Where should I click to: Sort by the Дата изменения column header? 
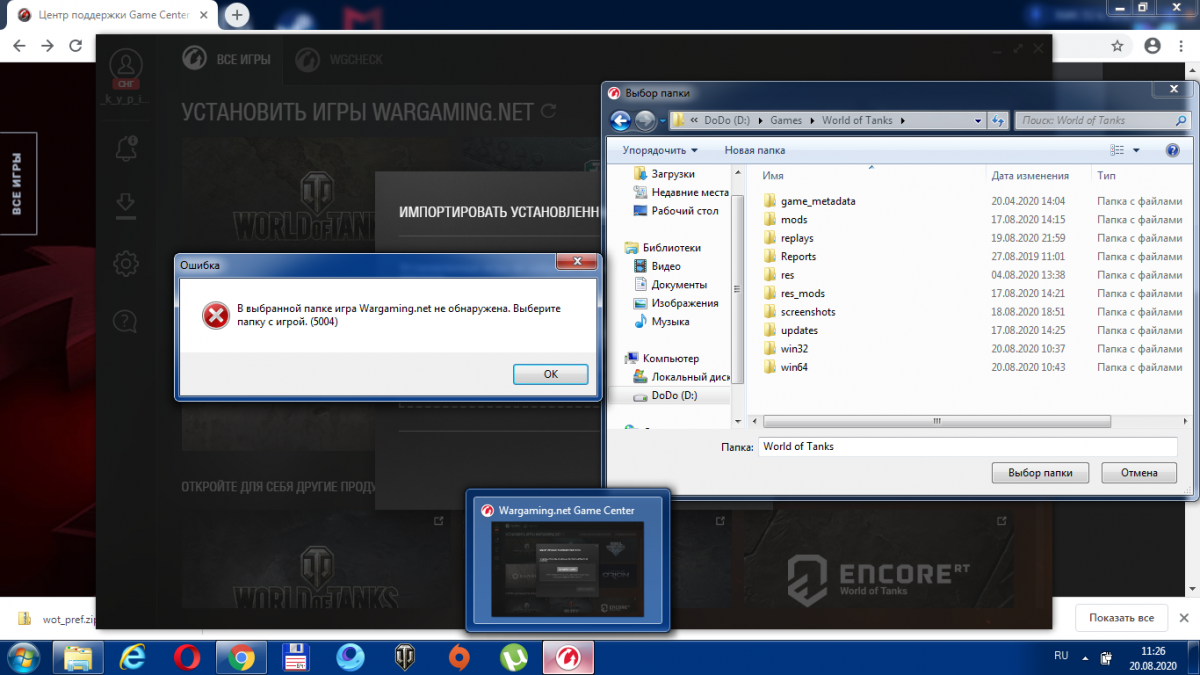point(1030,175)
